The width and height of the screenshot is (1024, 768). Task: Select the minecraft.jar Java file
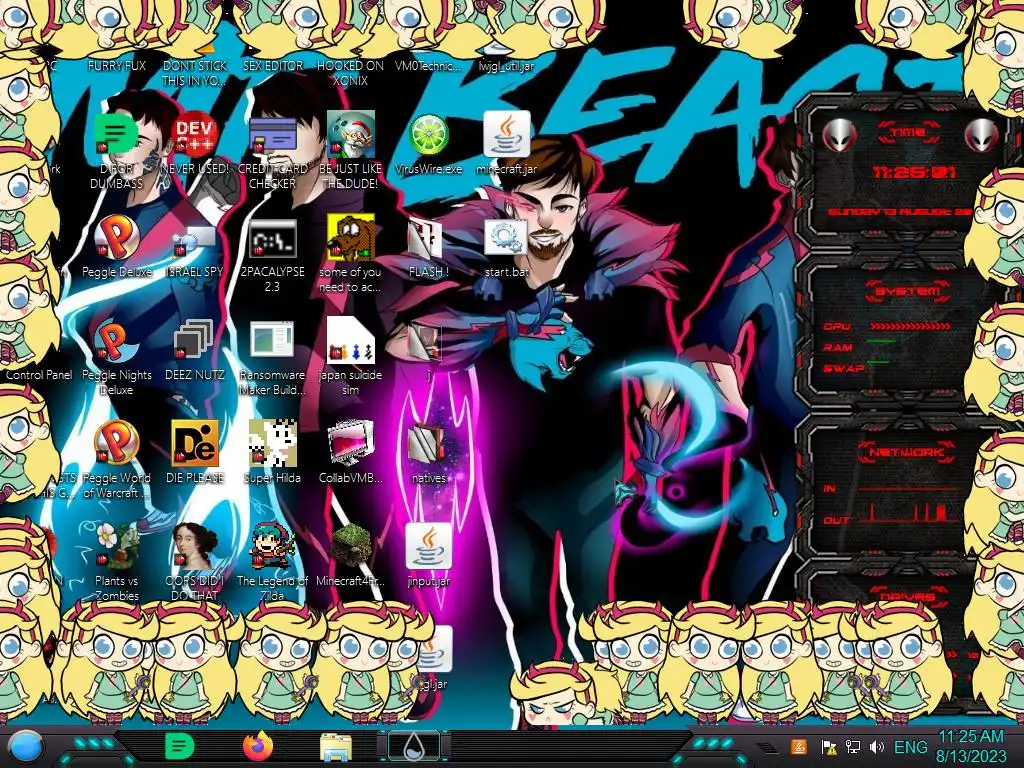[507, 133]
